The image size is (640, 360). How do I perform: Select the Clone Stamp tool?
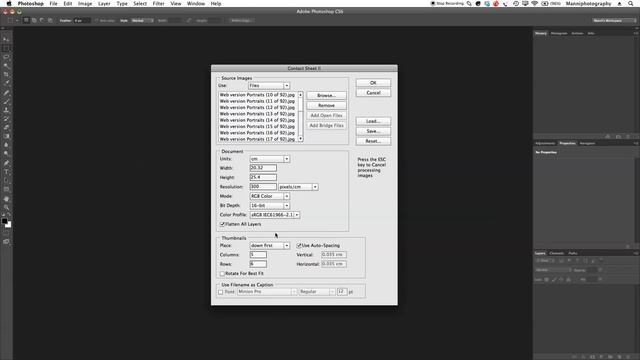[6, 110]
